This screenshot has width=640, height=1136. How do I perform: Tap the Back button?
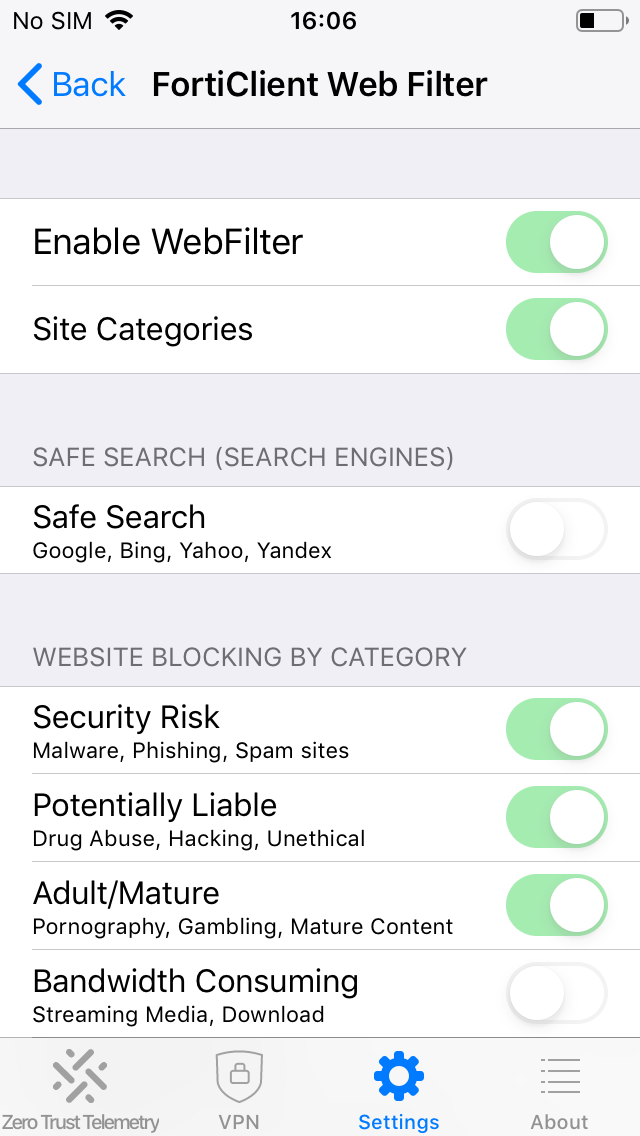pos(70,85)
